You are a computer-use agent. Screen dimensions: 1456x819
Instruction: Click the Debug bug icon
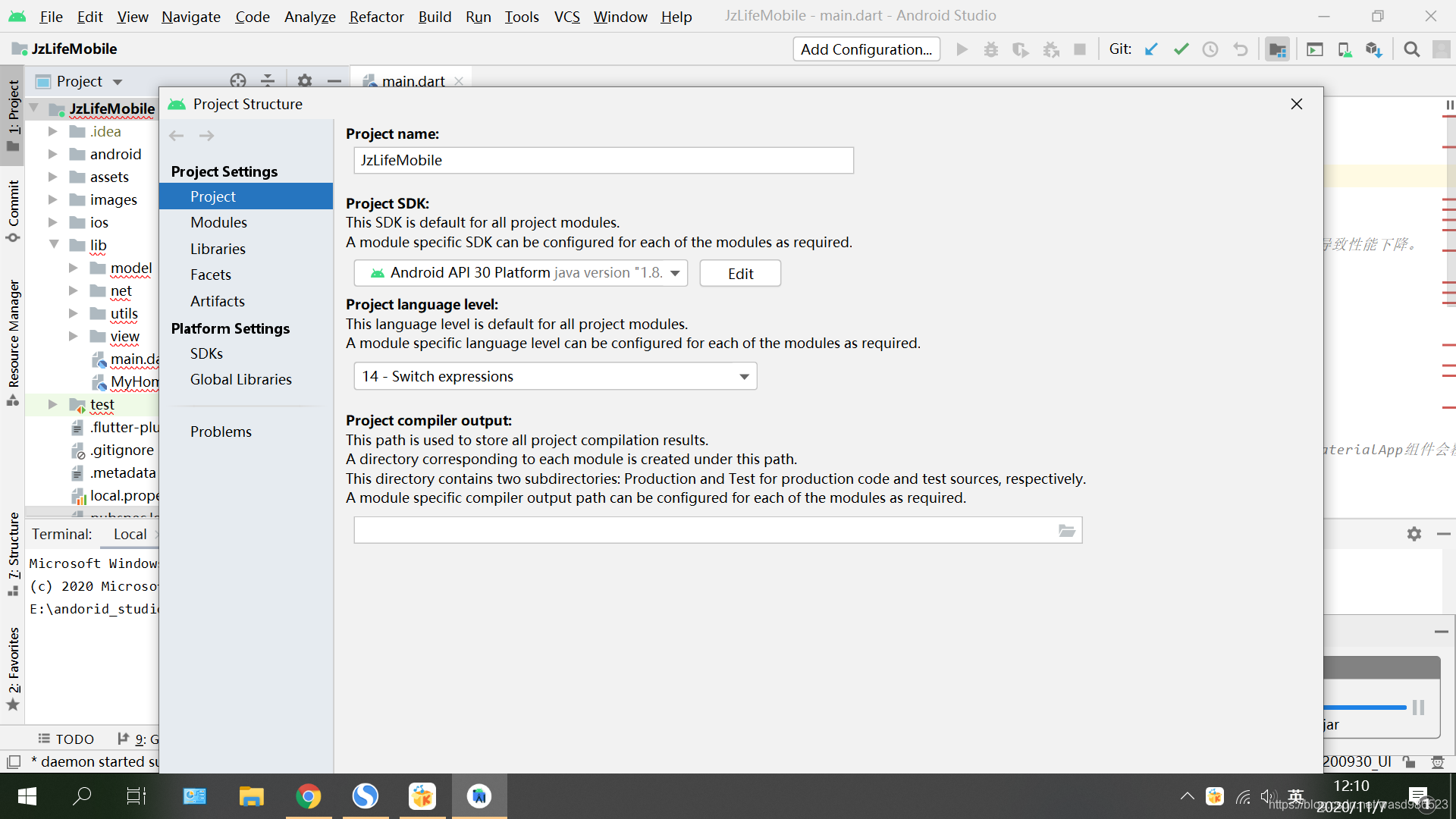point(991,49)
